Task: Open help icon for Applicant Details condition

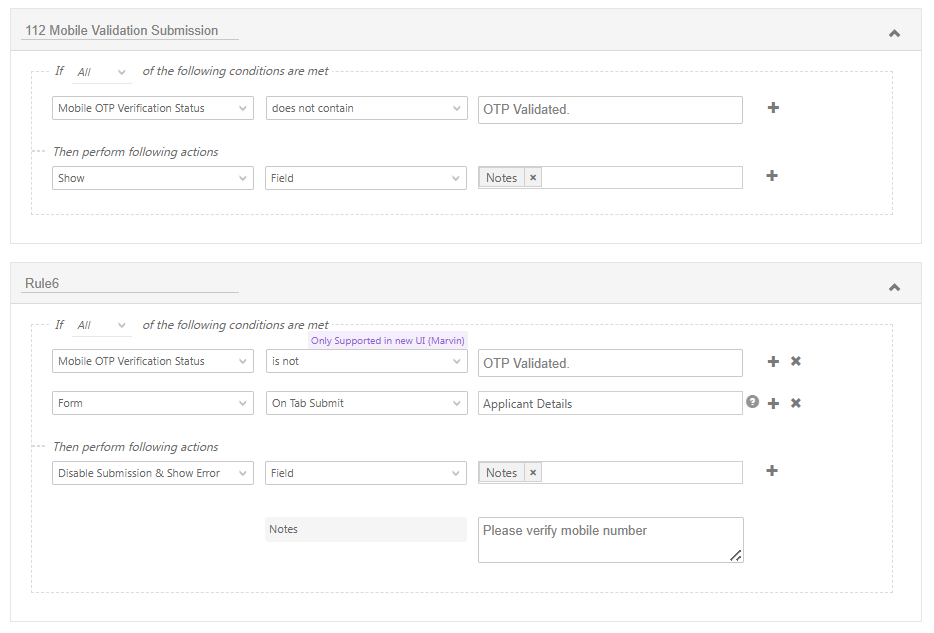Action: (x=752, y=402)
